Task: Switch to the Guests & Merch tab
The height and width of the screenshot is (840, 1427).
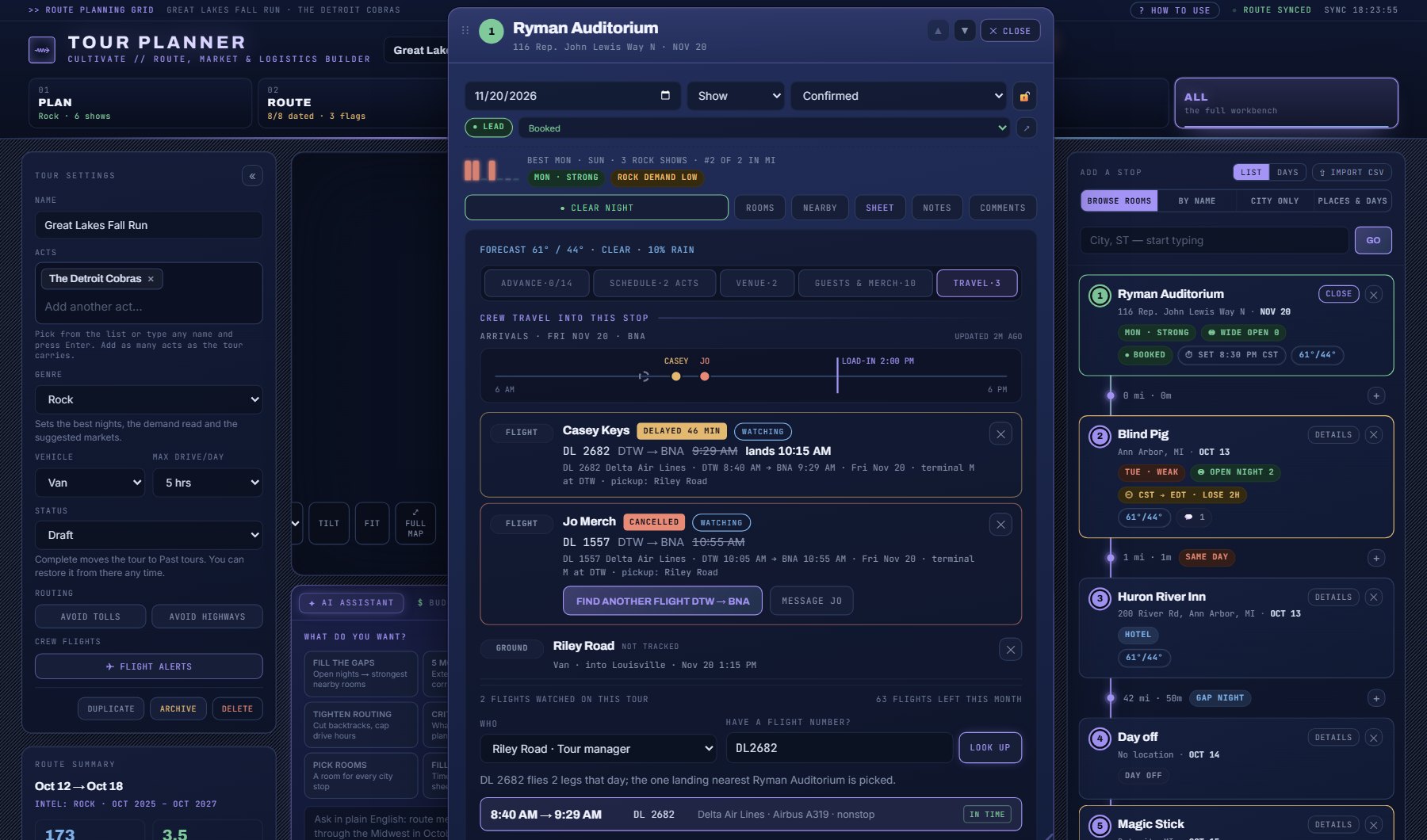Action: click(865, 283)
